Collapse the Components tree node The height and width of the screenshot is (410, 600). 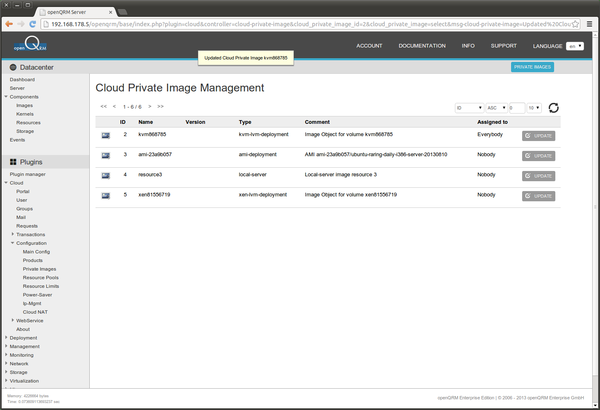(6, 96)
